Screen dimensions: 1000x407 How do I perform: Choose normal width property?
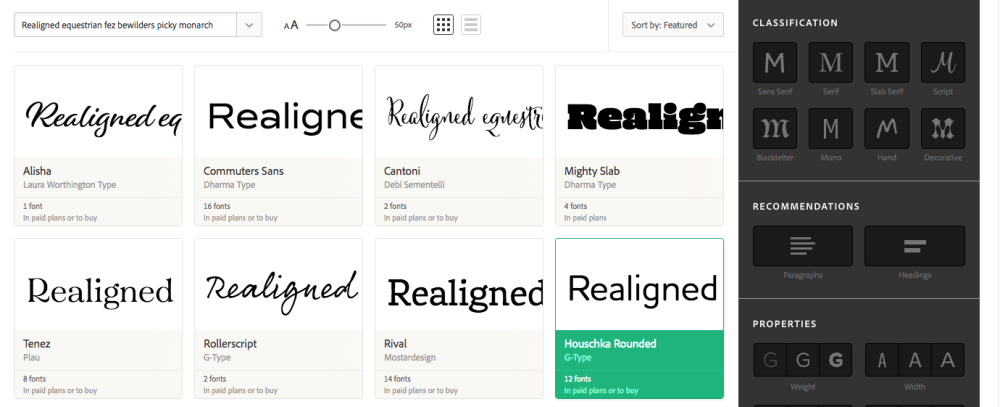915,360
